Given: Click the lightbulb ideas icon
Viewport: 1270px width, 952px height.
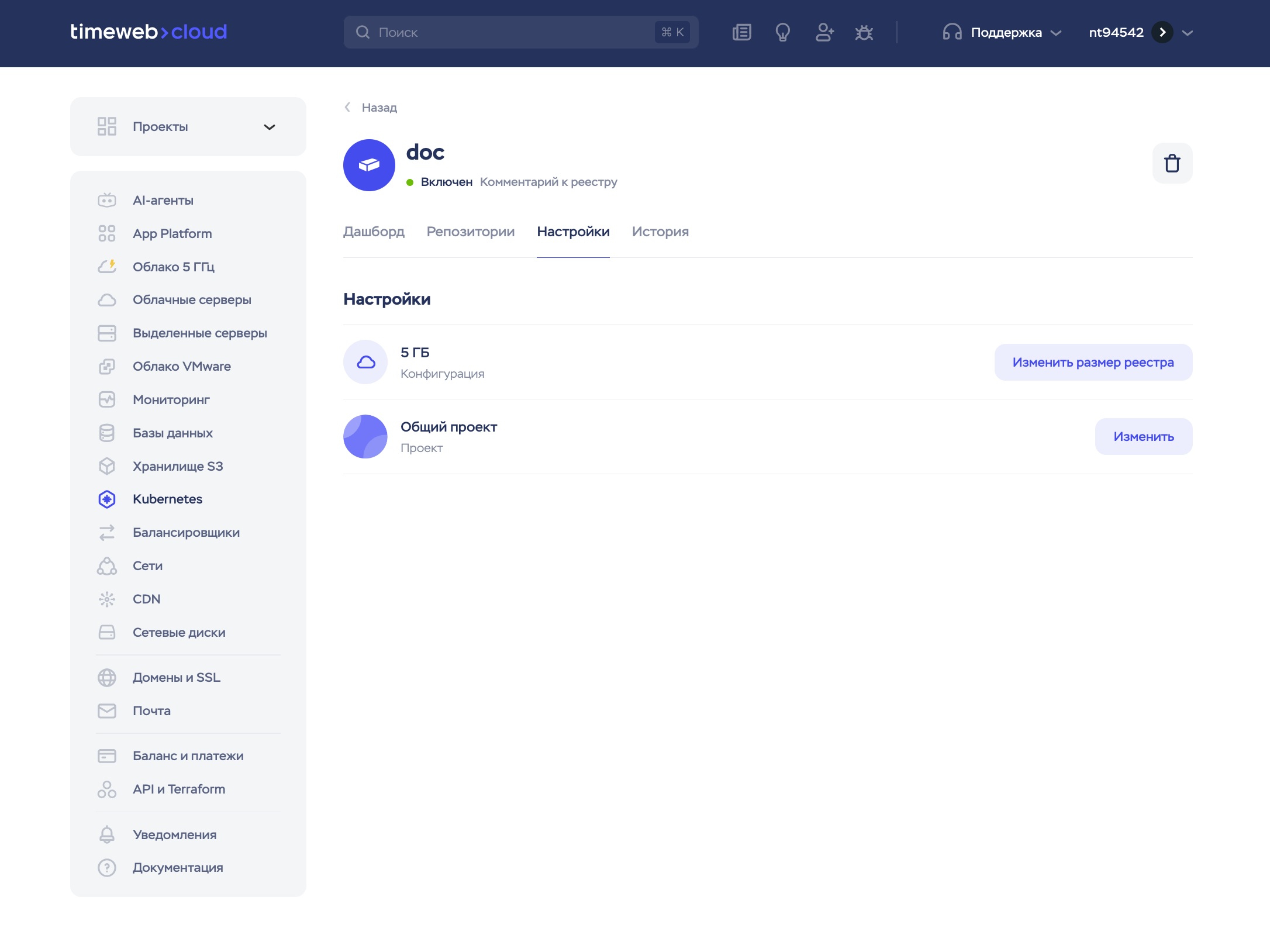Looking at the screenshot, I should tap(782, 32).
